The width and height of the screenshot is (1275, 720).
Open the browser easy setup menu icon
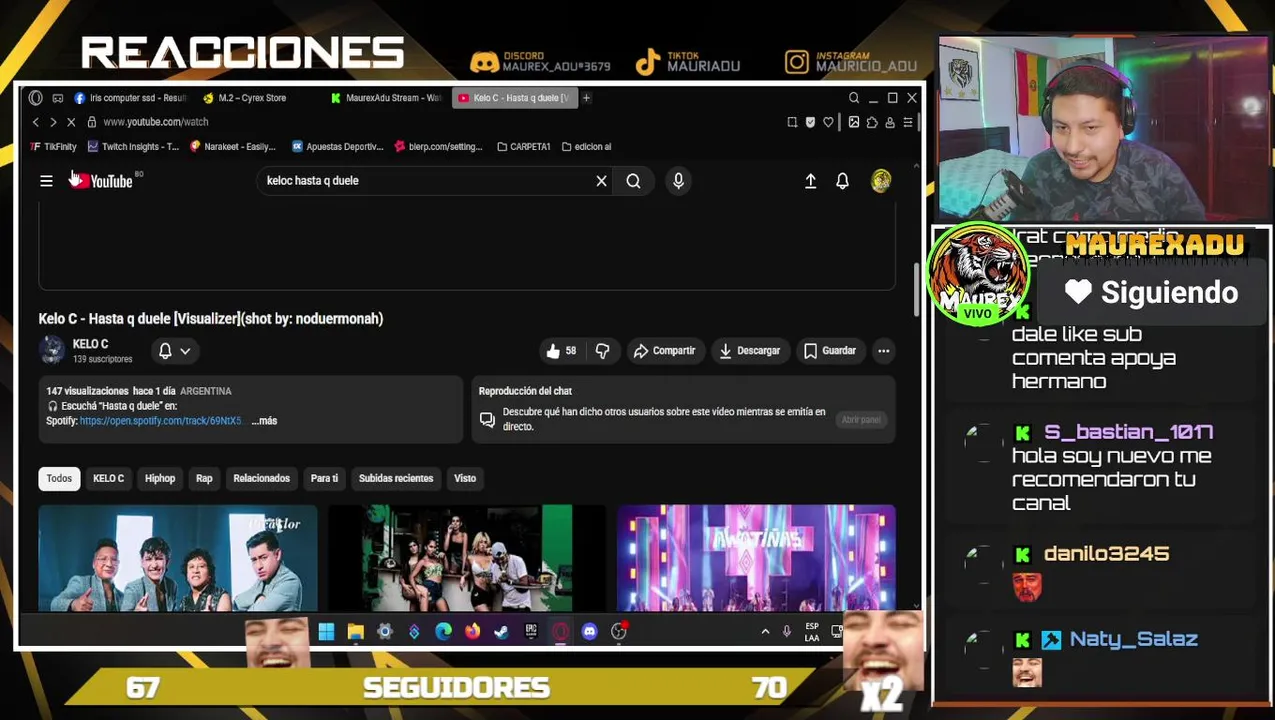[907, 122]
